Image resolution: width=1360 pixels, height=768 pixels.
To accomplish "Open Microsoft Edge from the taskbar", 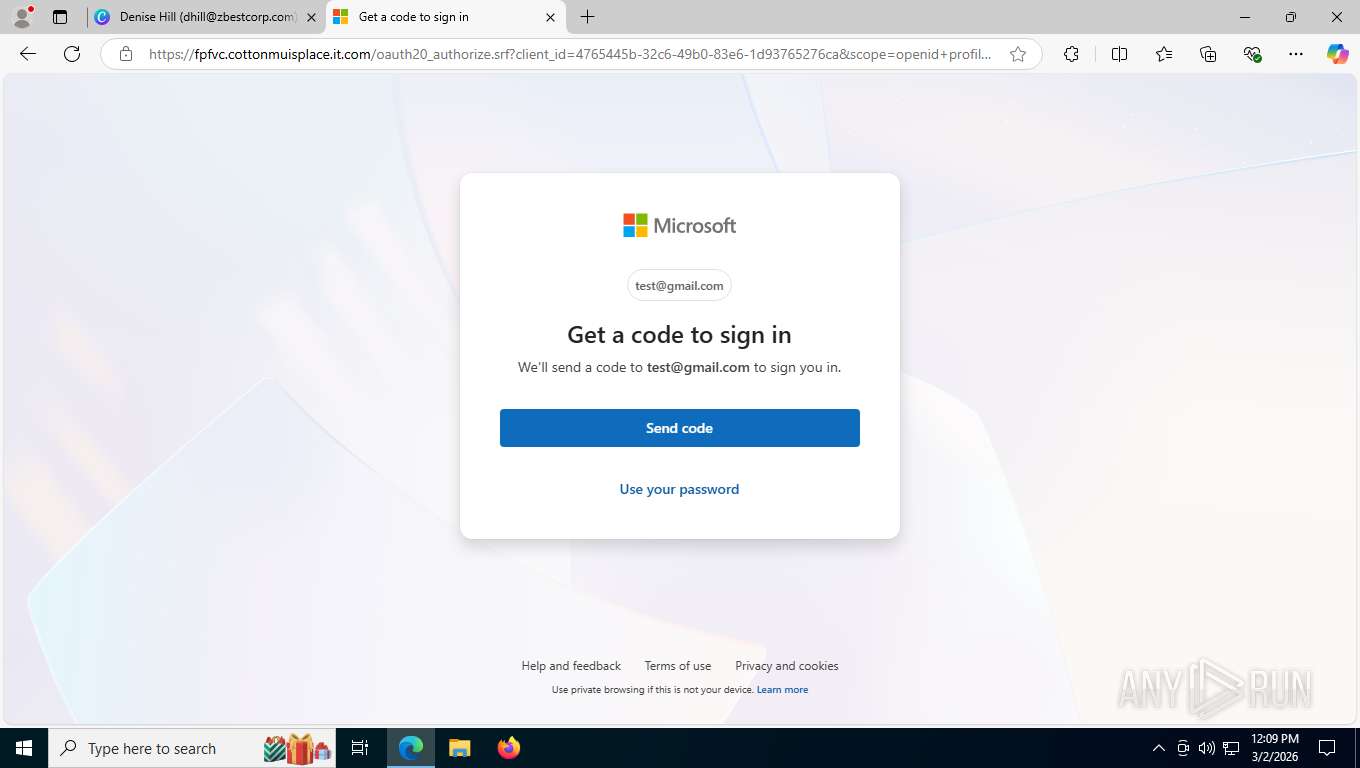I will (x=411, y=748).
